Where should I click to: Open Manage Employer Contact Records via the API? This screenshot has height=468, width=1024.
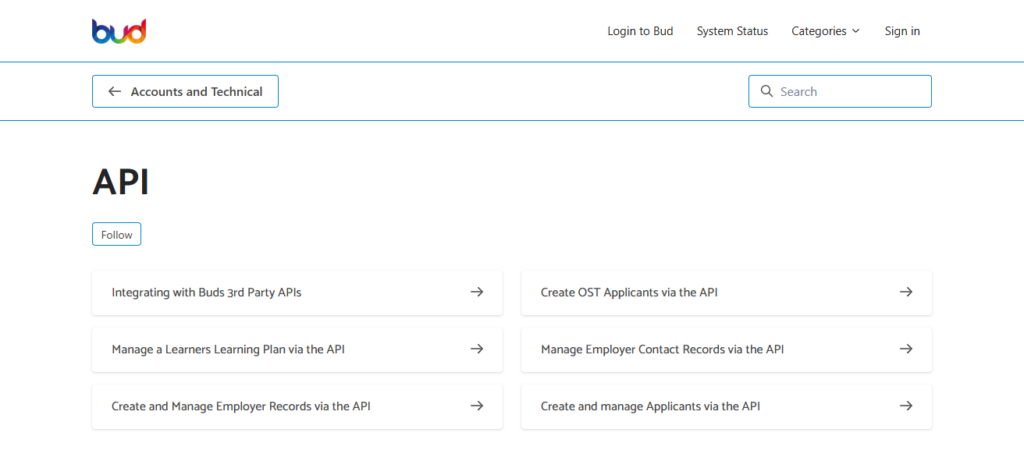pos(726,349)
